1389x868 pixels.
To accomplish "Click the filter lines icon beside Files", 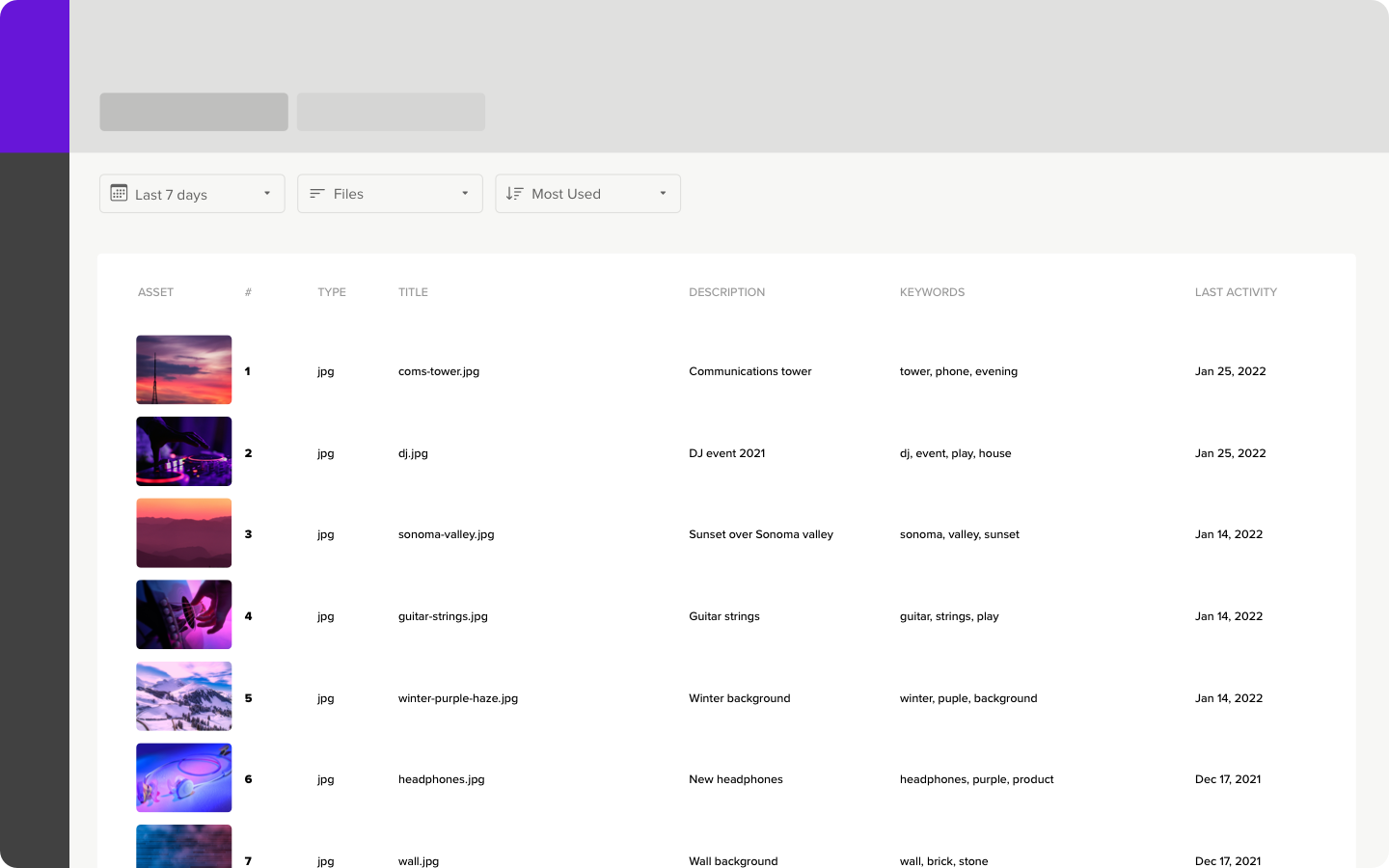I will click(x=317, y=194).
